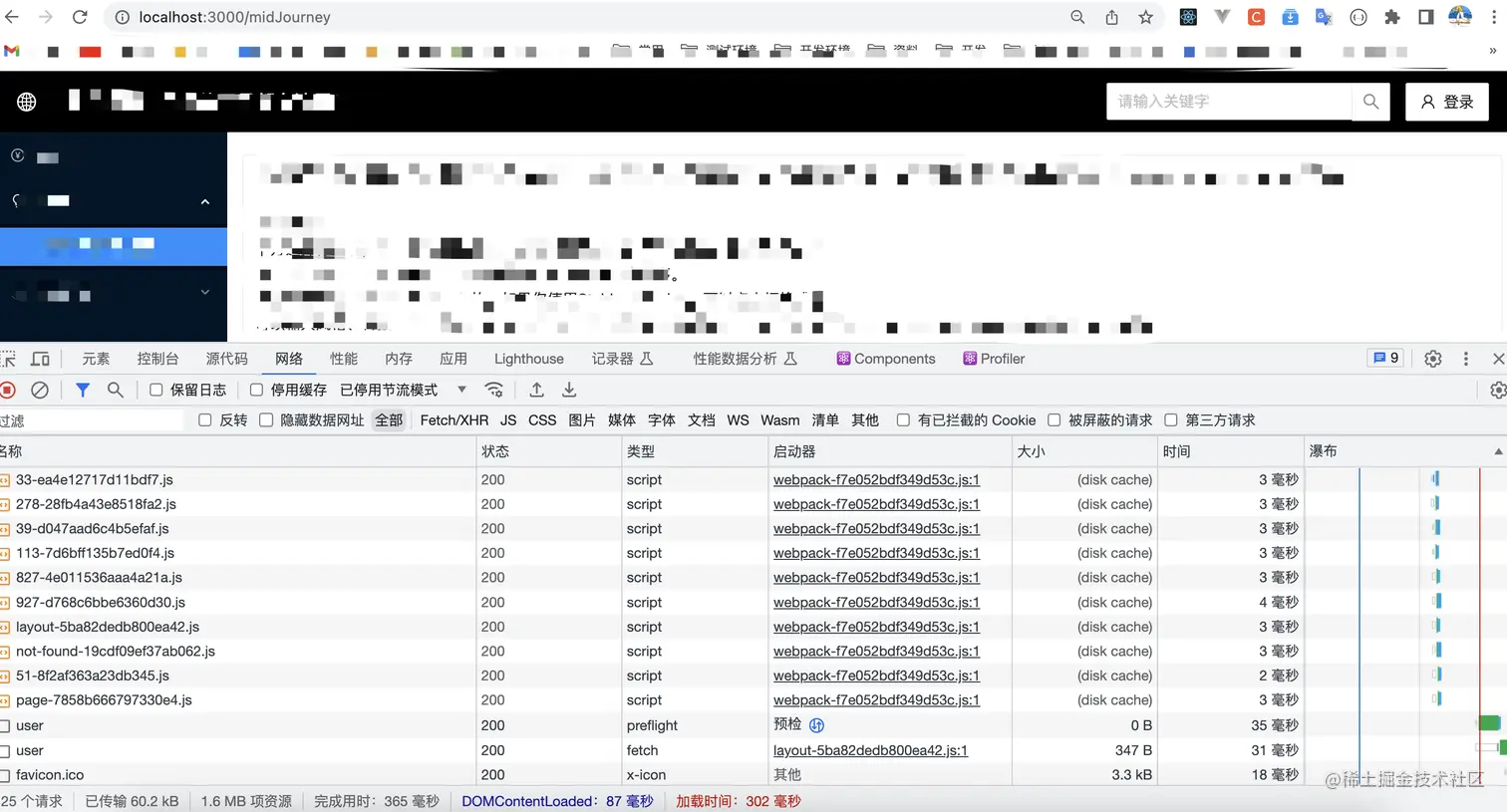This screenshot has height=812, width=1507.
Task: Sort requests by the 状态 column header
Action: click(549, 451)
